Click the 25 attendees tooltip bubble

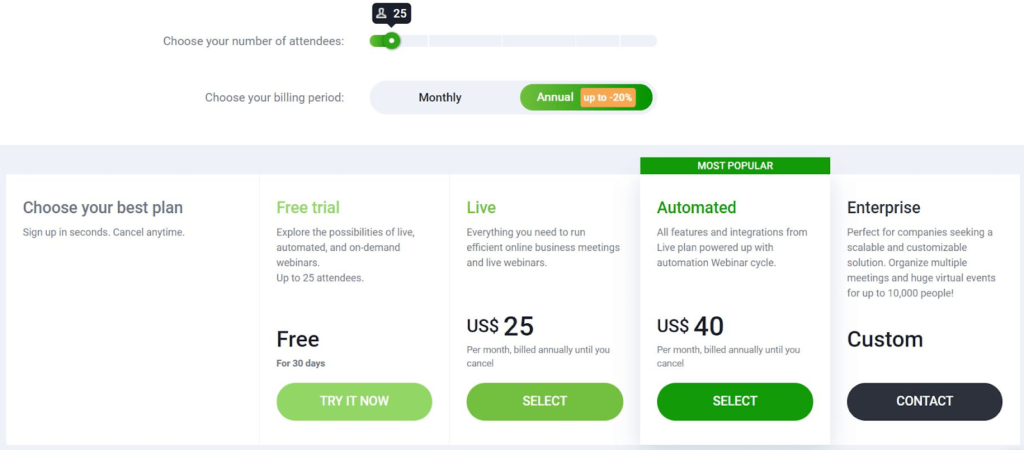[x=392, y=13]
